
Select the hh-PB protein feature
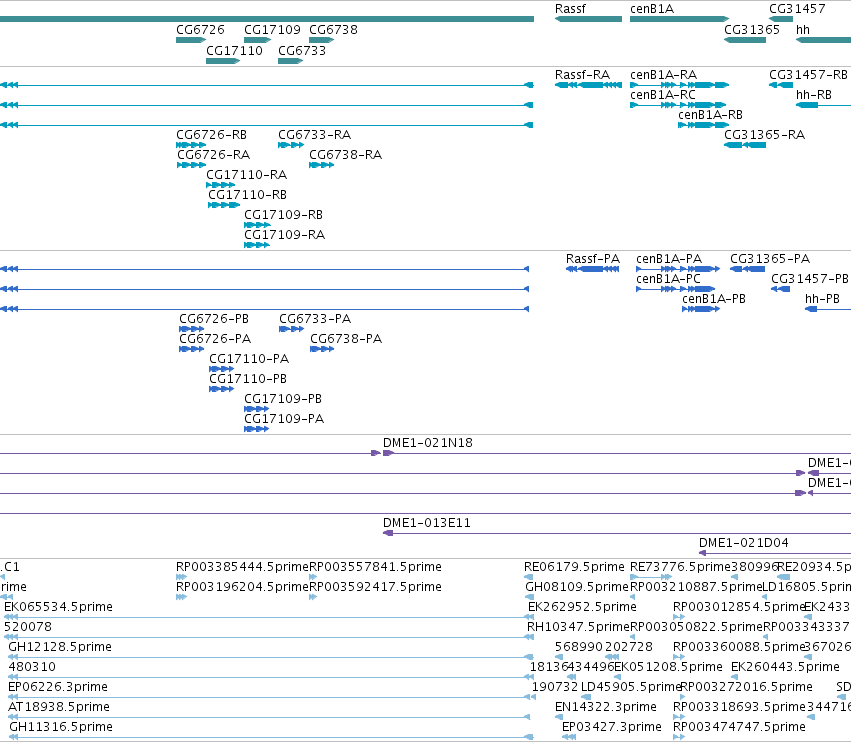[x=828, y=309]
